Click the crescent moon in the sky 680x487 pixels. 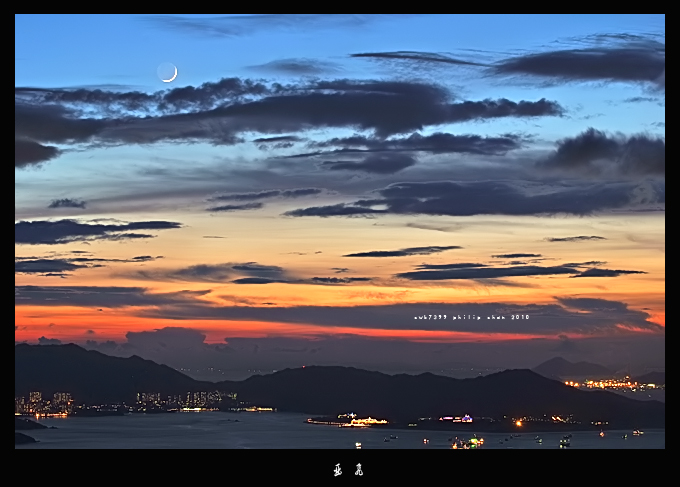tap(168, 72)
